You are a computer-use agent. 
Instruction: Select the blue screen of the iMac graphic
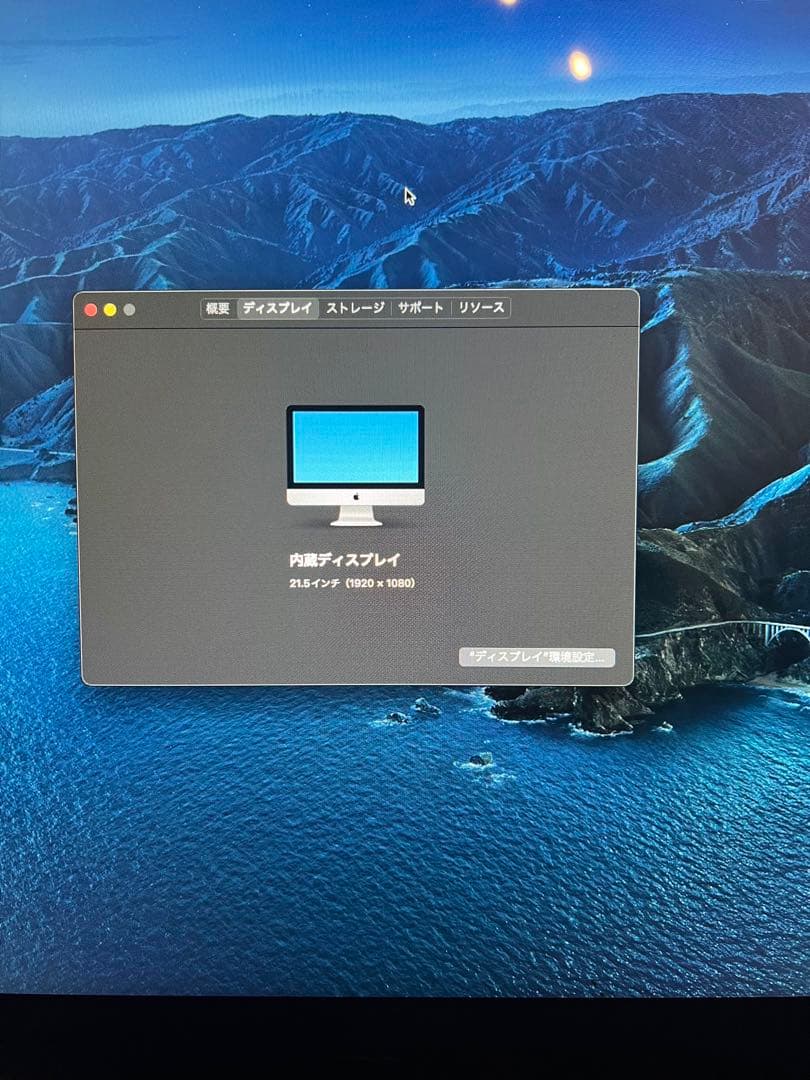tap(357, 445)
